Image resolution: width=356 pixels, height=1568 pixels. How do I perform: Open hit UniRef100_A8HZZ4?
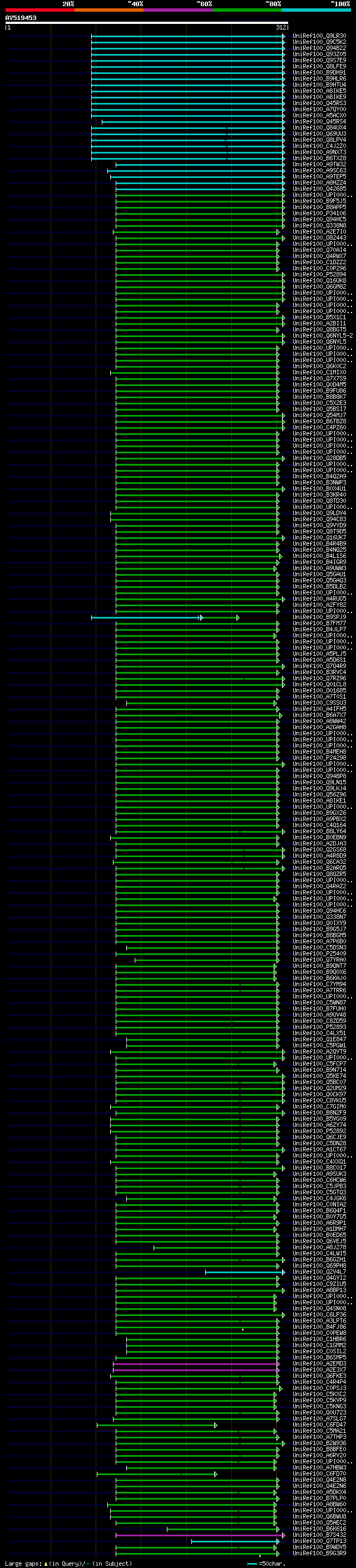coord(319,182)
